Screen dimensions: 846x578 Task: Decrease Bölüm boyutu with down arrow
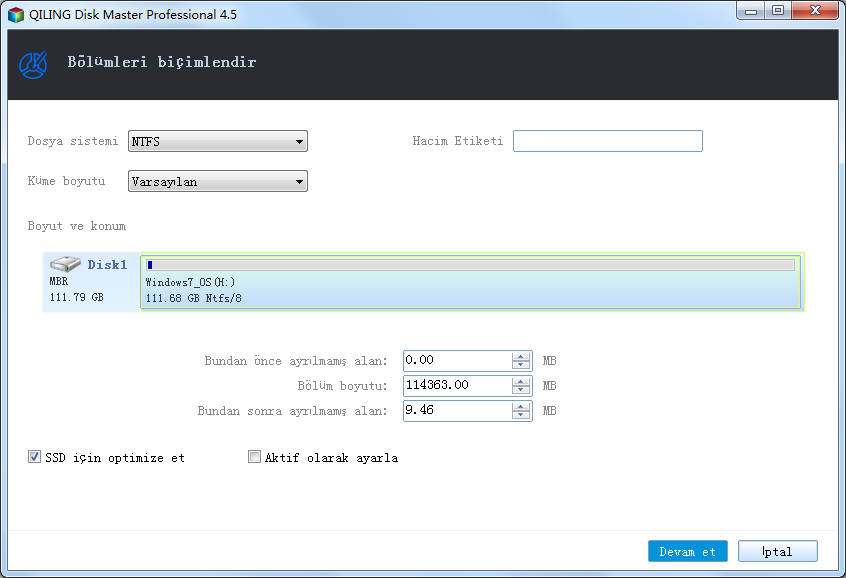click(x=521, y=390)
